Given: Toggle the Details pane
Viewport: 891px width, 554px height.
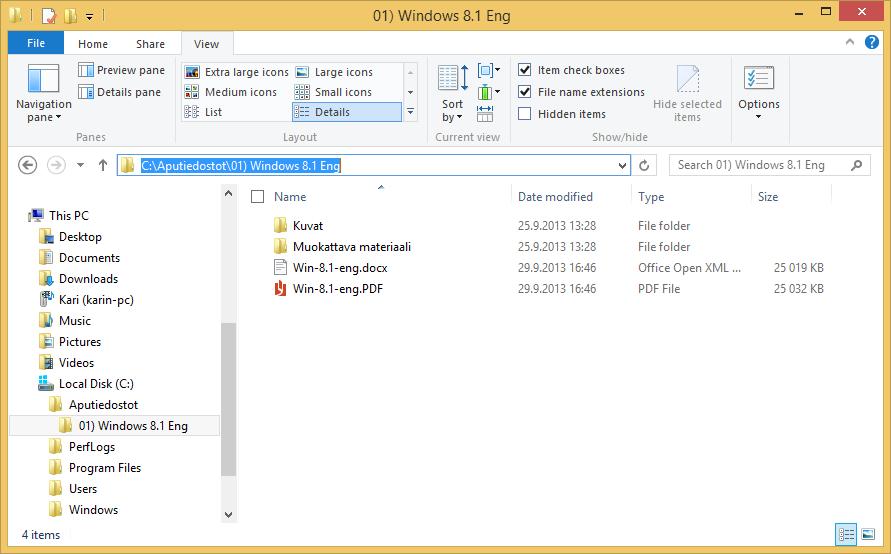Looking at the screenshot, I should click(x=119, y=92).
